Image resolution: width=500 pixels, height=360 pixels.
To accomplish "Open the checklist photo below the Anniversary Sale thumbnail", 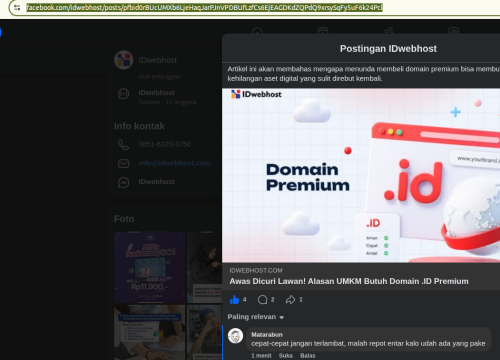I will pos(149,332).
